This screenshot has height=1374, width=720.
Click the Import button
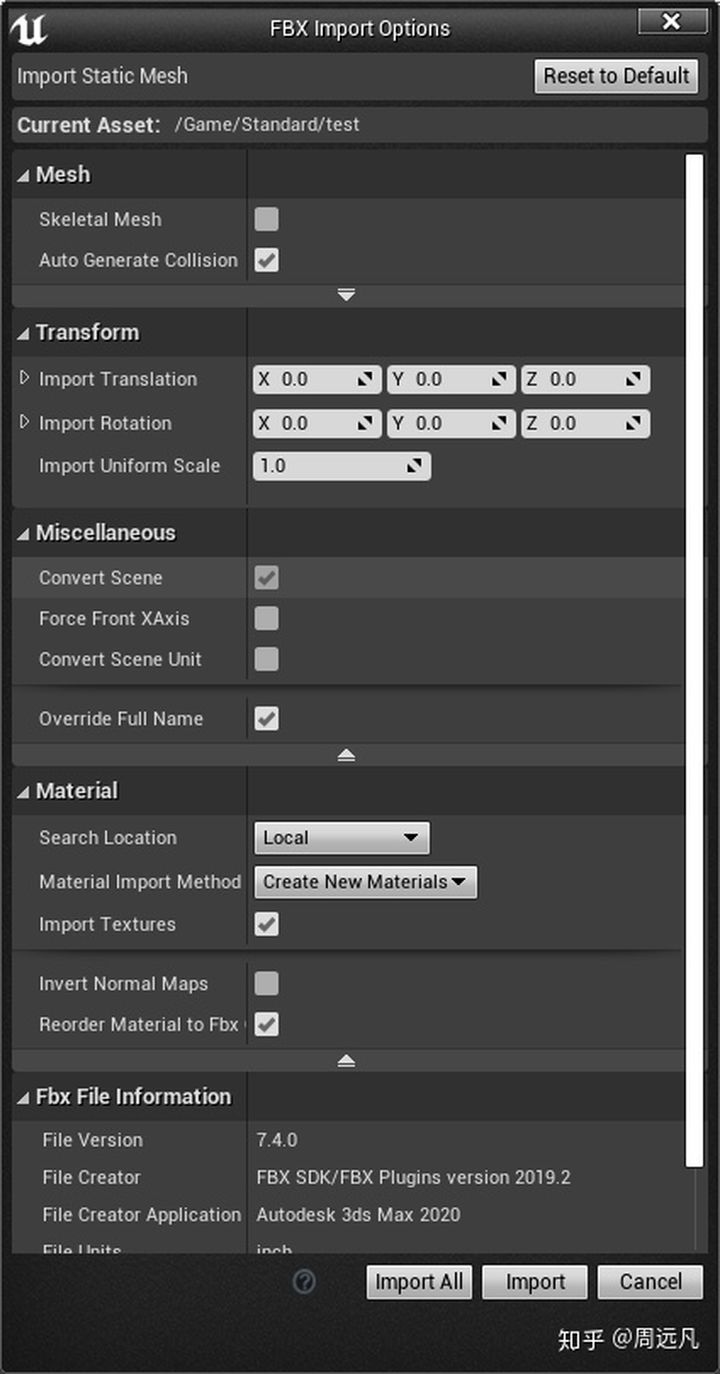tap(536, 1282)
